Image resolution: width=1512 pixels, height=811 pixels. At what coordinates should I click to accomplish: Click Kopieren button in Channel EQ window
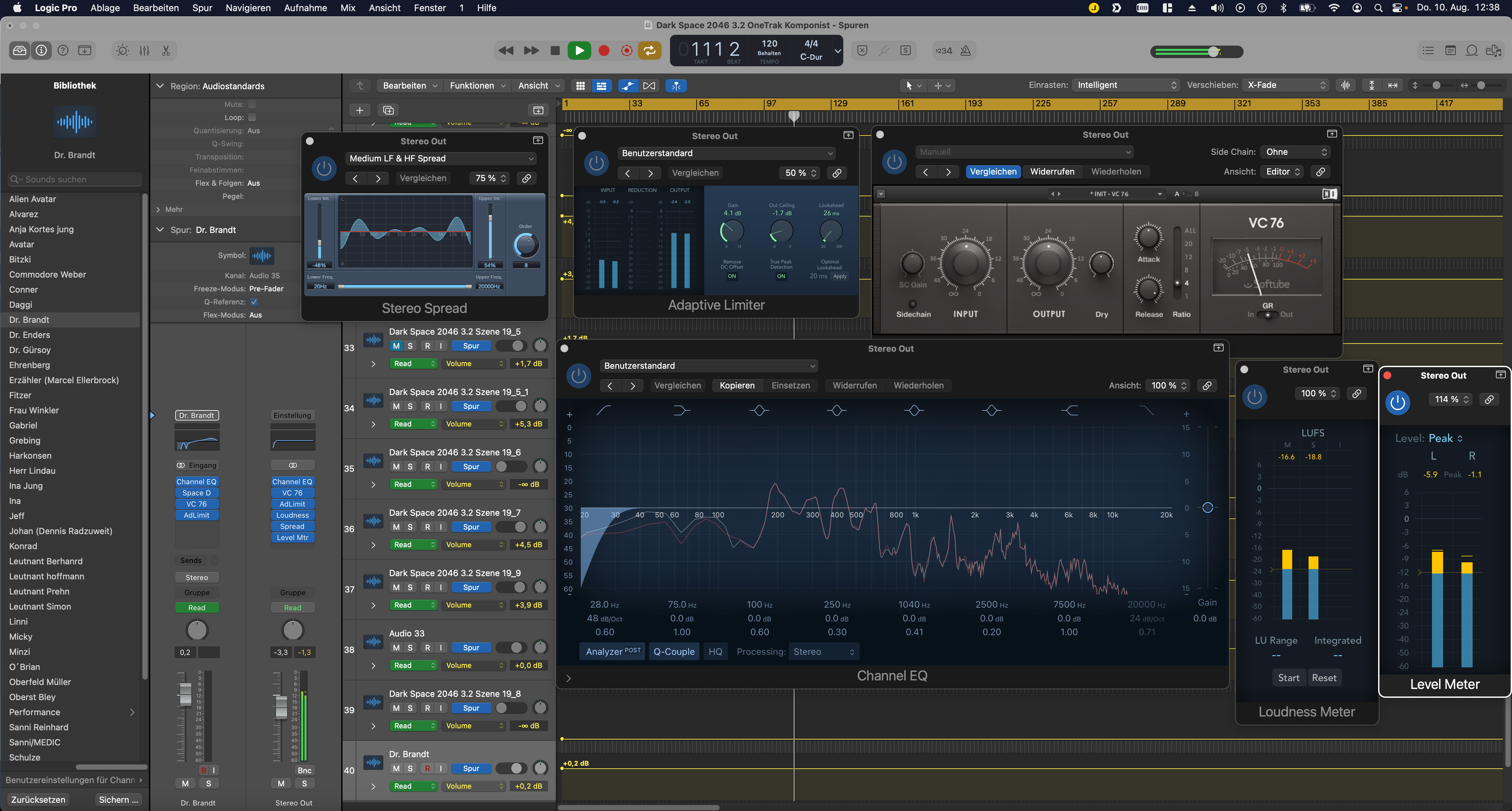737,385
